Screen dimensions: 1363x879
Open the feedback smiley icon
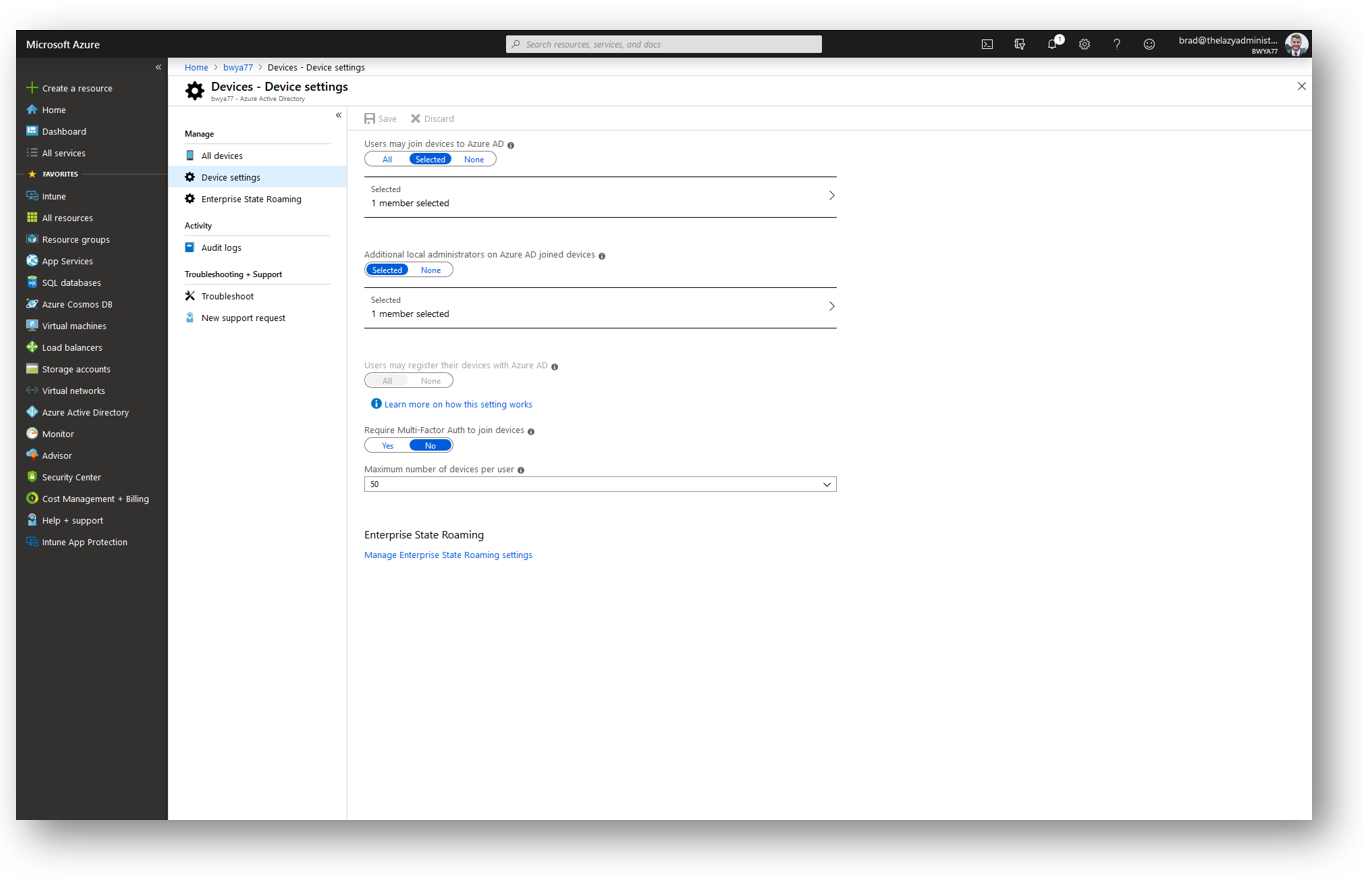[1149, 44]
